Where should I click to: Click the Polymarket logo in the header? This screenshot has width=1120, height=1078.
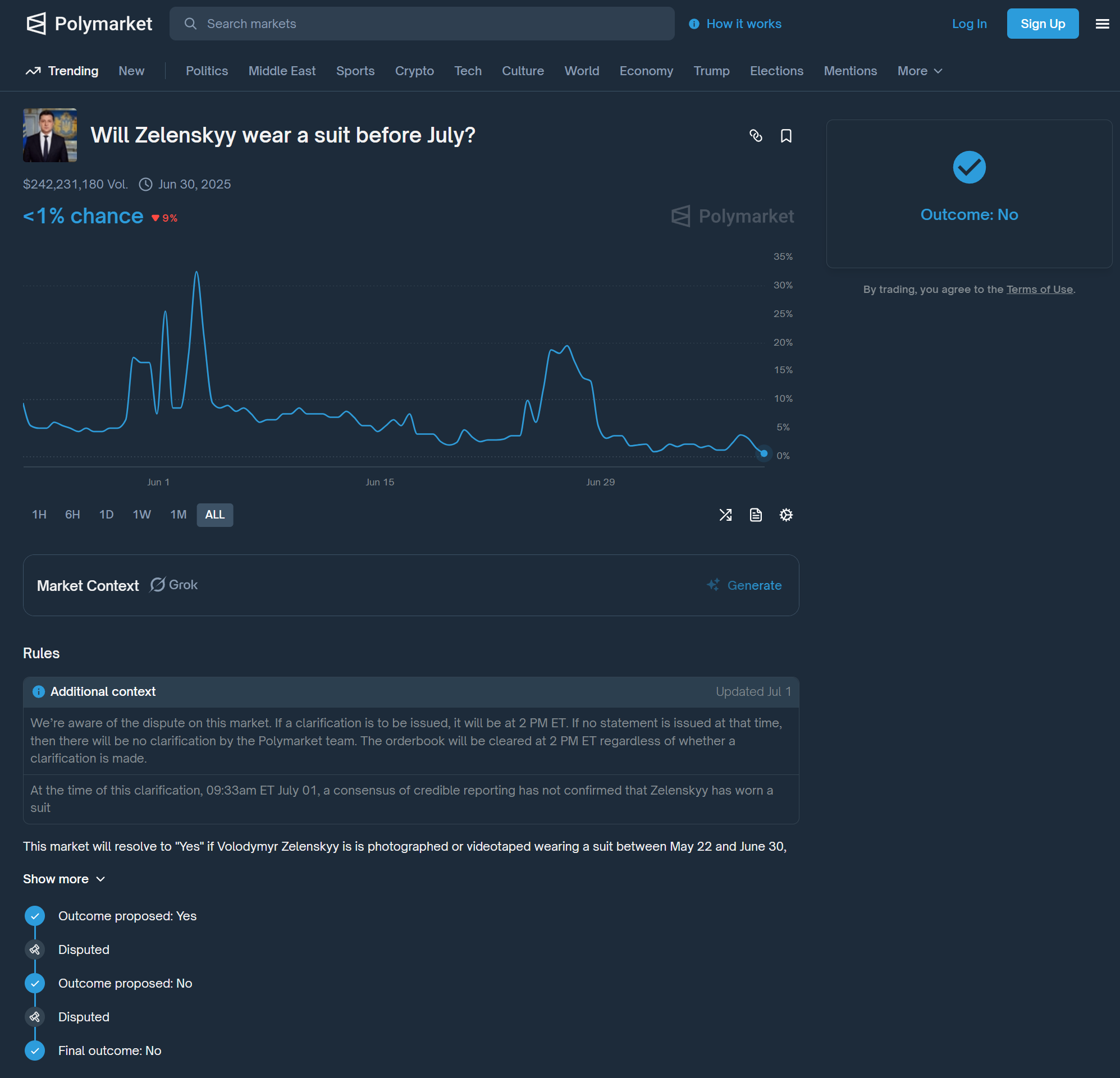(x=89, y=24)
